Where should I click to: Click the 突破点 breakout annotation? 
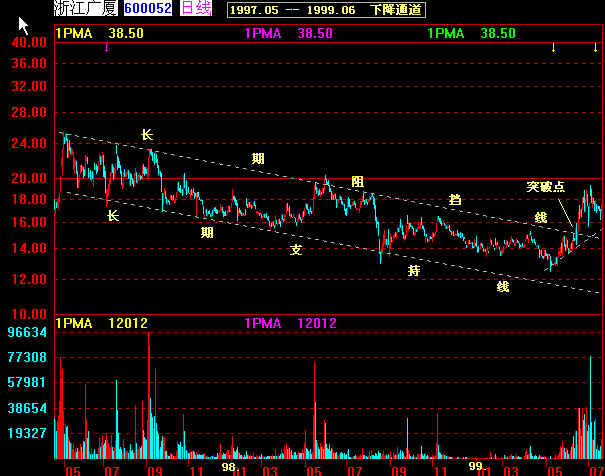(546, 187)
